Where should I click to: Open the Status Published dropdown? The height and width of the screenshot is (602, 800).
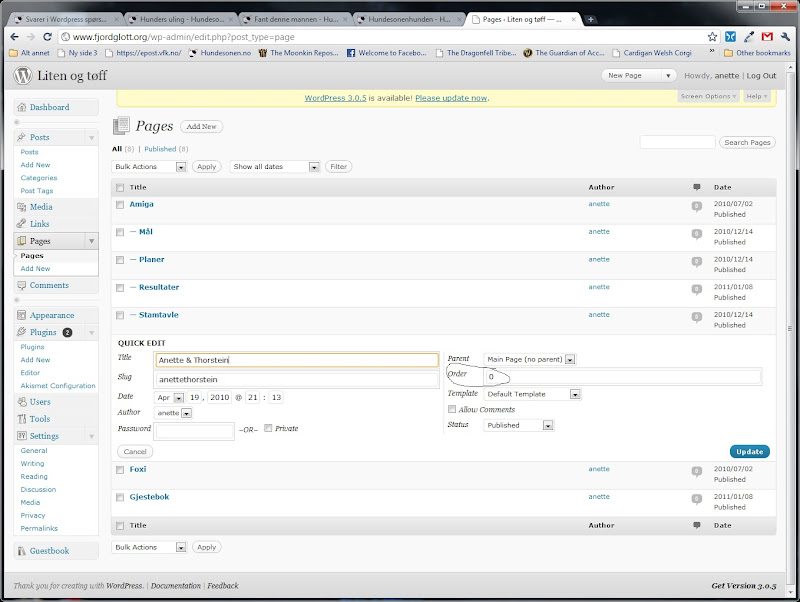pyautogui.click(x=518, y=425)
